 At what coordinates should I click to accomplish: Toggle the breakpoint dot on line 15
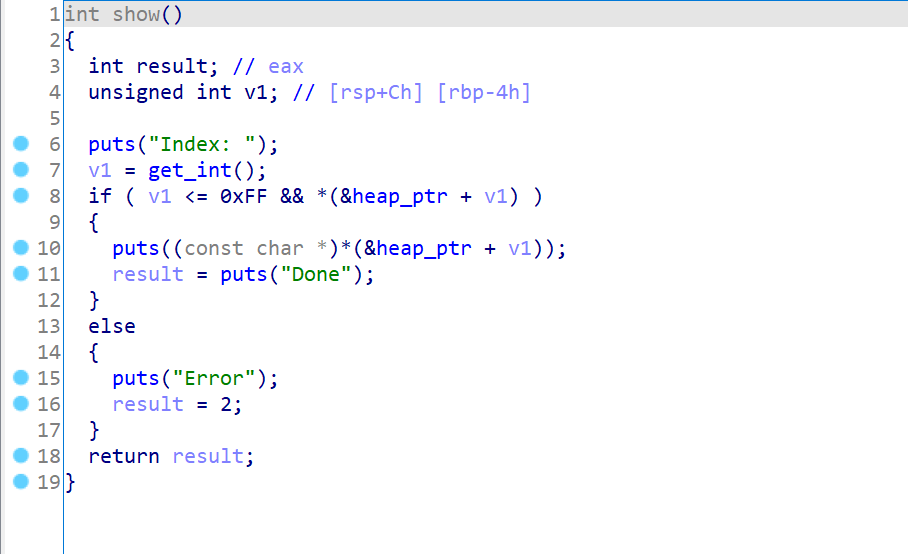point(21,377)
